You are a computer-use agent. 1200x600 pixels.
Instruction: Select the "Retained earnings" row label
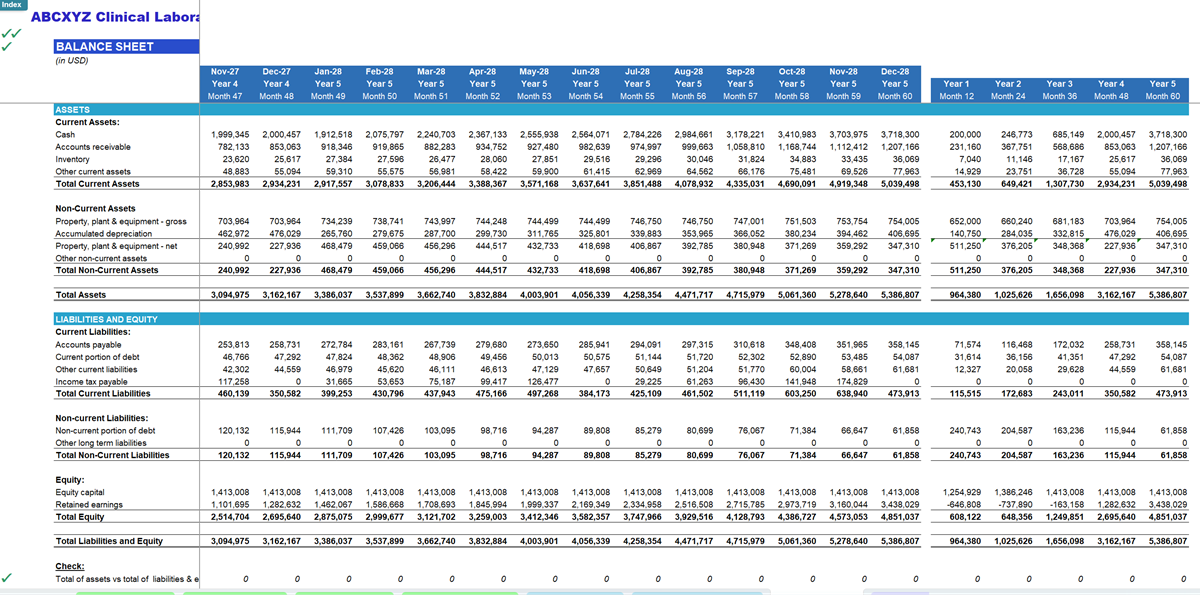click(89, 504)
